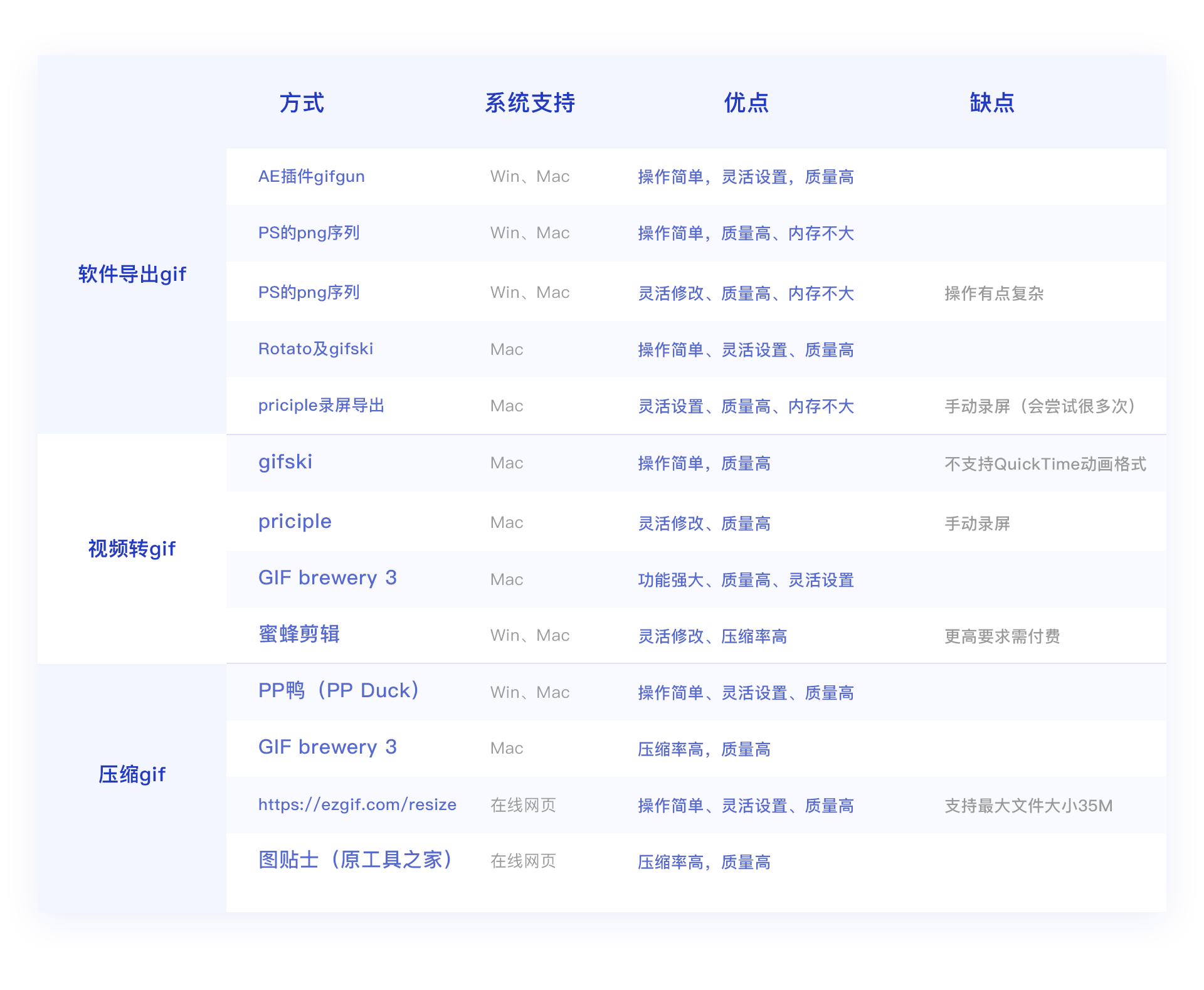Click the 图贴士（原工具之家） method cell
Image resolution: width=1204 pixels, height=990 pixels.
(356, 860)
